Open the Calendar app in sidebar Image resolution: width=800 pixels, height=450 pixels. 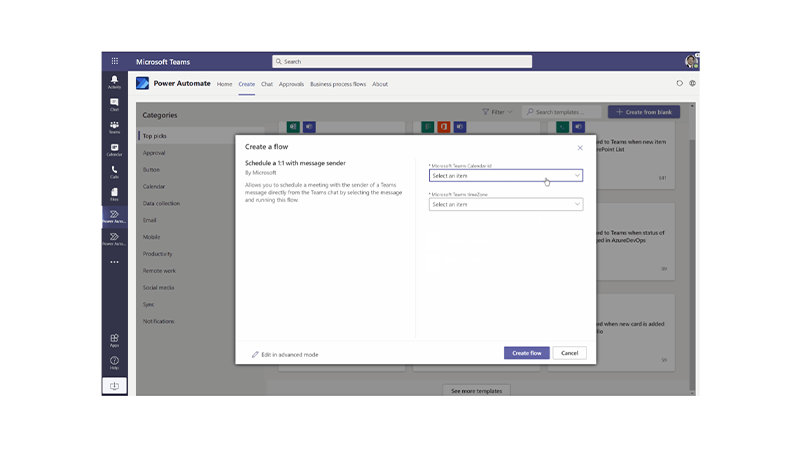pyautogui.click(x=114, y=149)
